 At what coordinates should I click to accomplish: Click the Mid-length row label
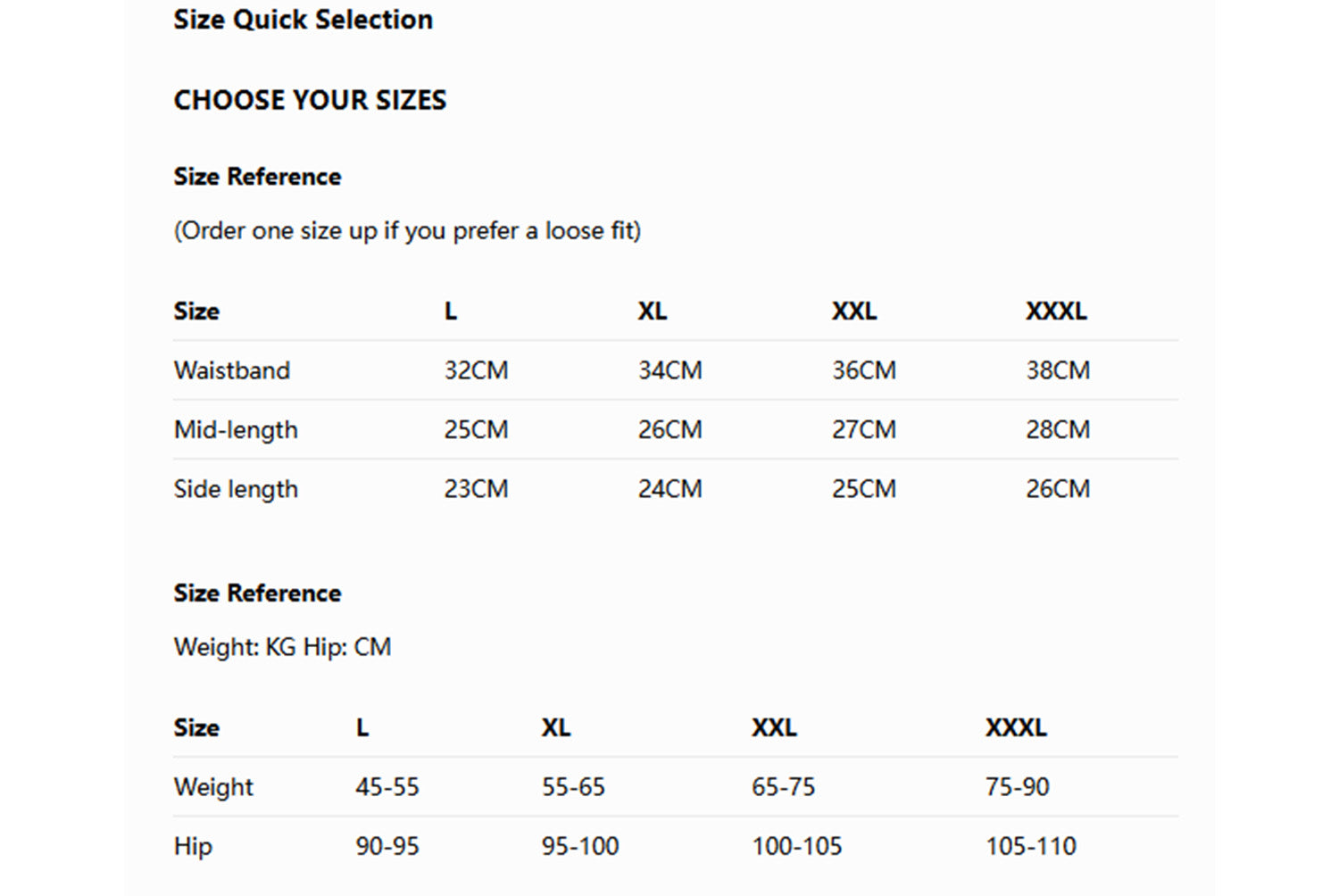click(236, 430)
